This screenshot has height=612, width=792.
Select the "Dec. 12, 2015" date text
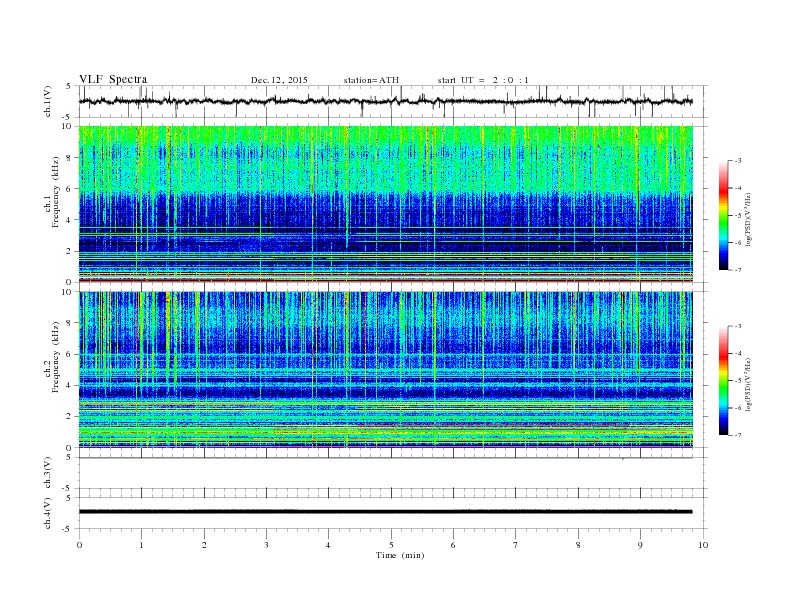click(279, 80)
